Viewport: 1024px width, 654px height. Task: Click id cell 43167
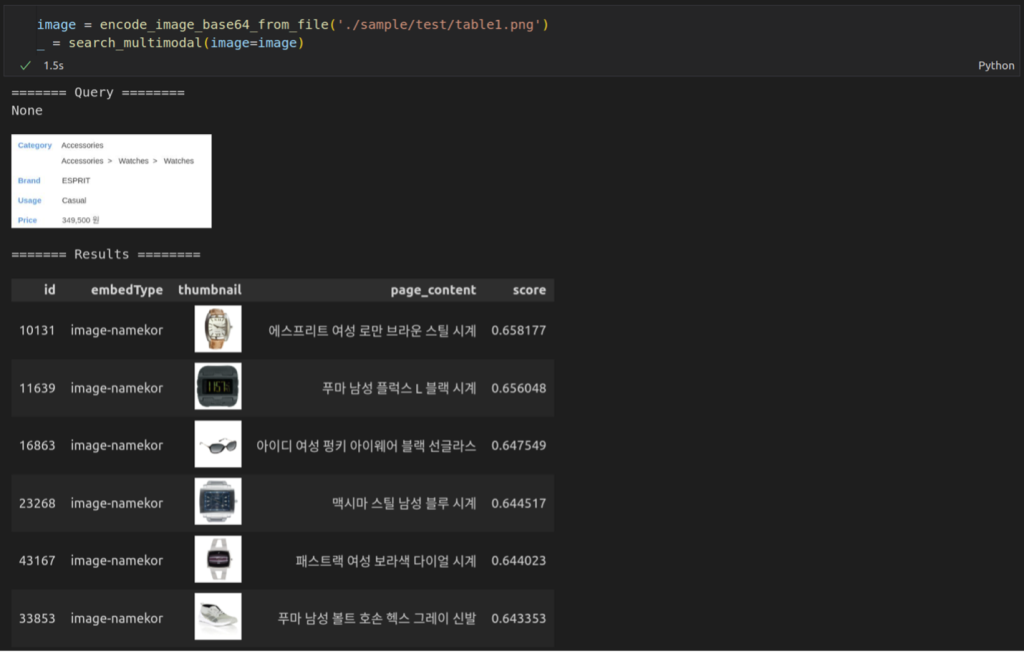(x=37, y=561)
